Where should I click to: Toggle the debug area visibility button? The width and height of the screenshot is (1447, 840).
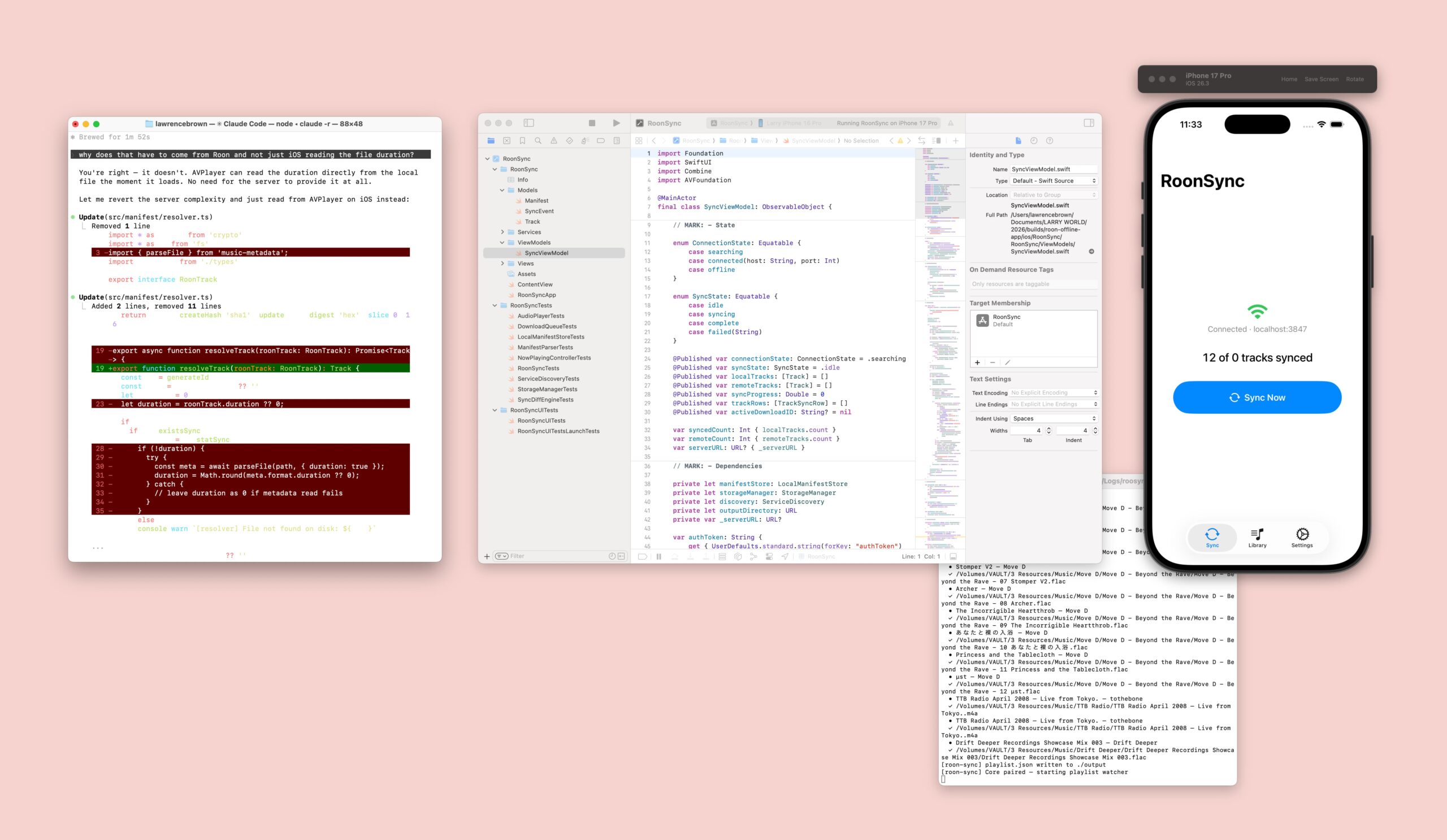click(x=953, y=556)
